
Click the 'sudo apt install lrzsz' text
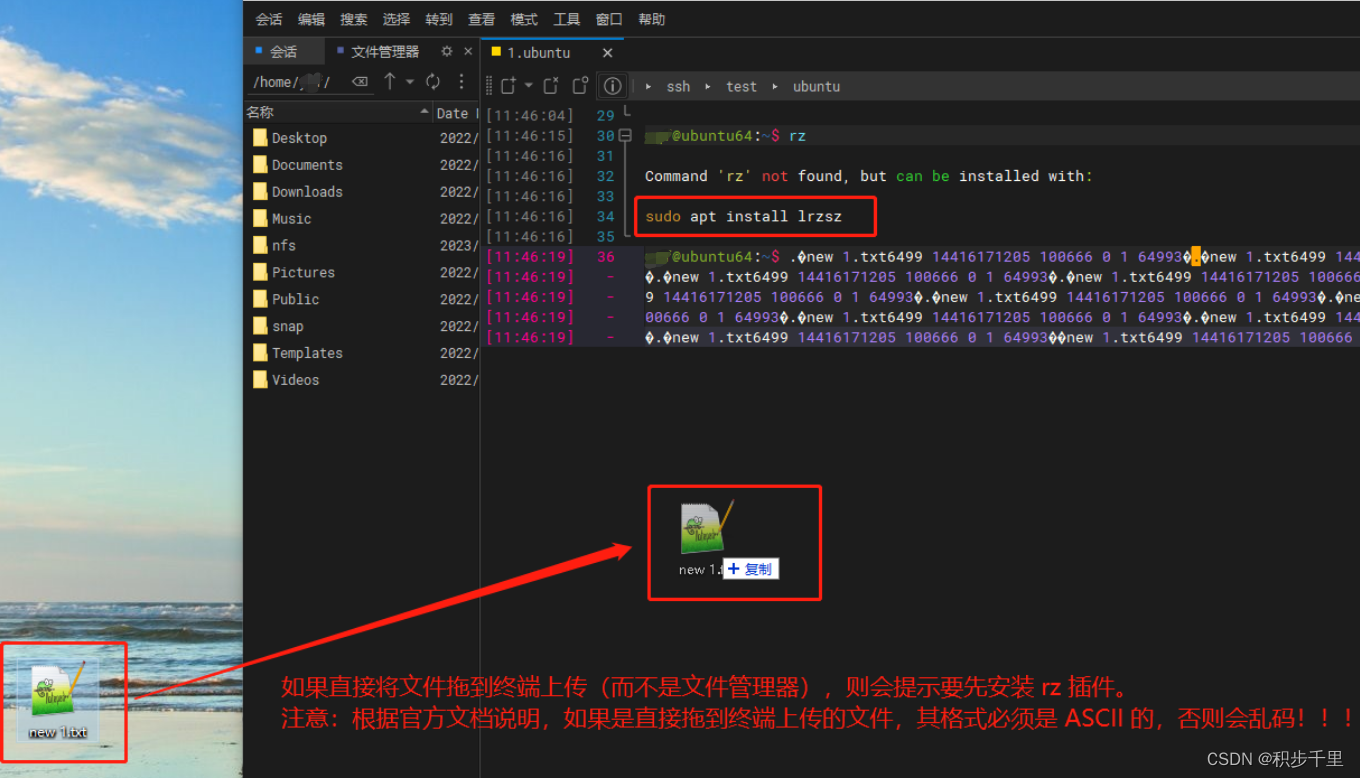coord(743,216)
